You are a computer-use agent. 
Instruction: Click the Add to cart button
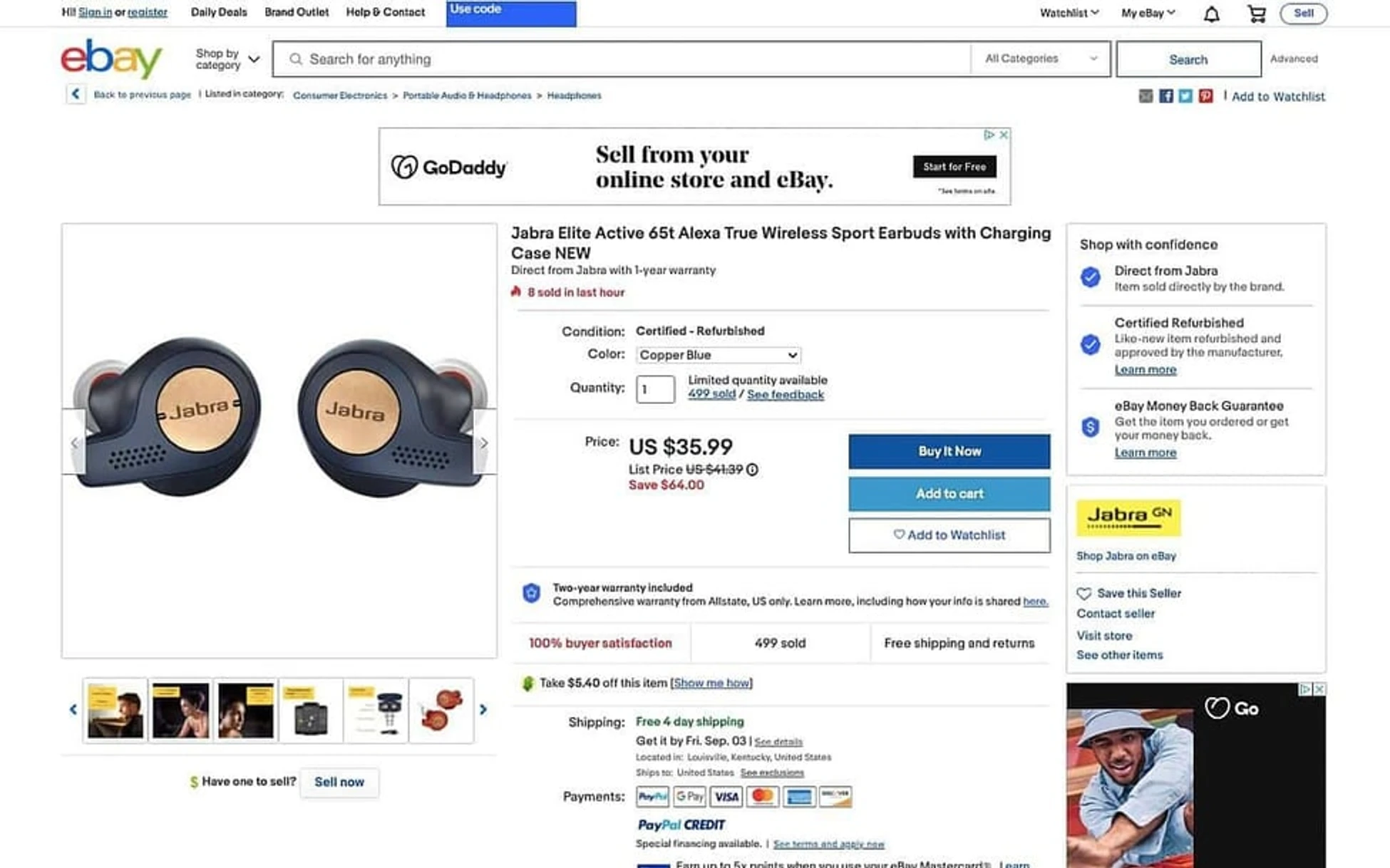[x=949, y=494]
